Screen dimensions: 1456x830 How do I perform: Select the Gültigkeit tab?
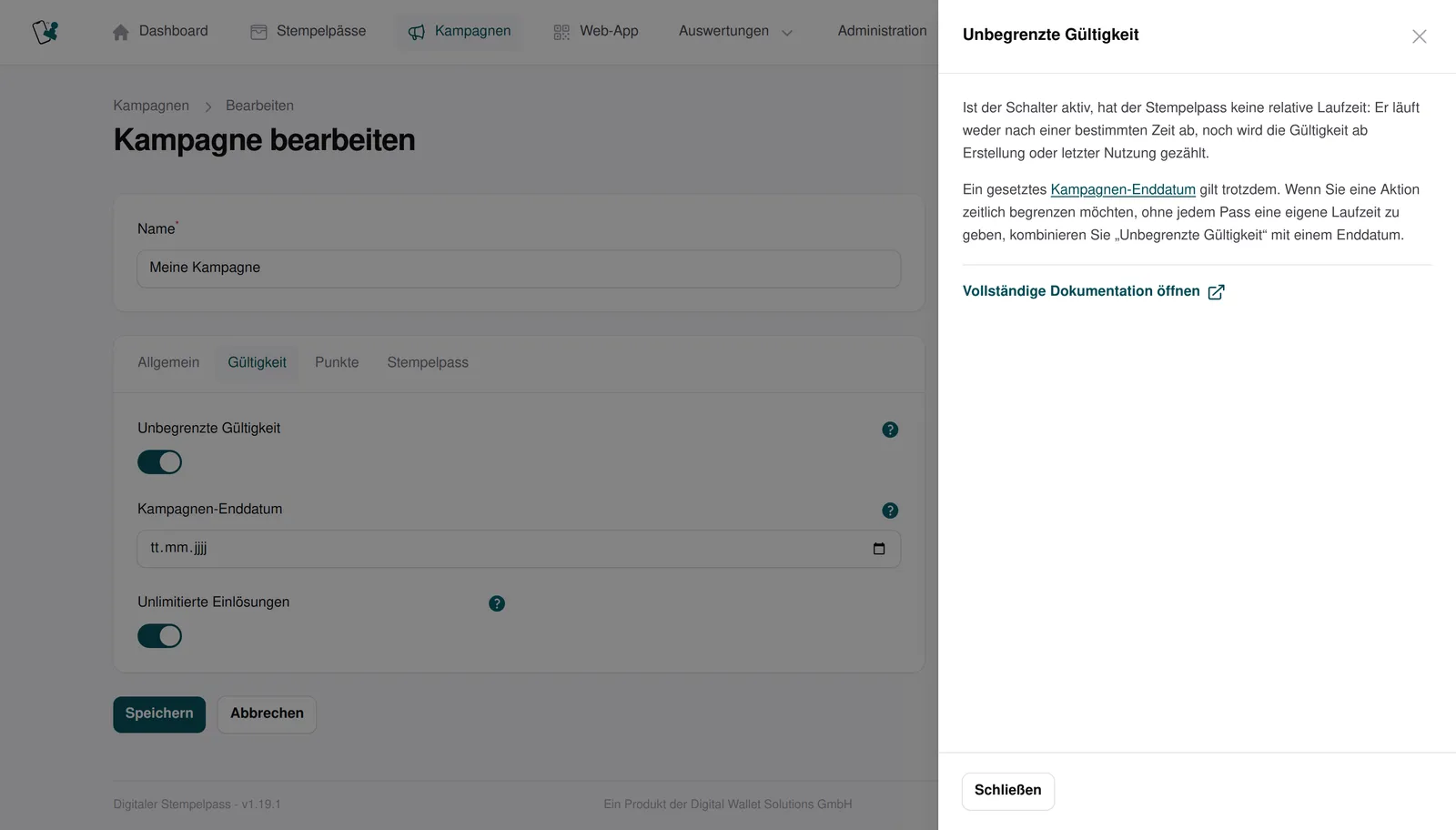pyautogui.click(x=257, y=362)
